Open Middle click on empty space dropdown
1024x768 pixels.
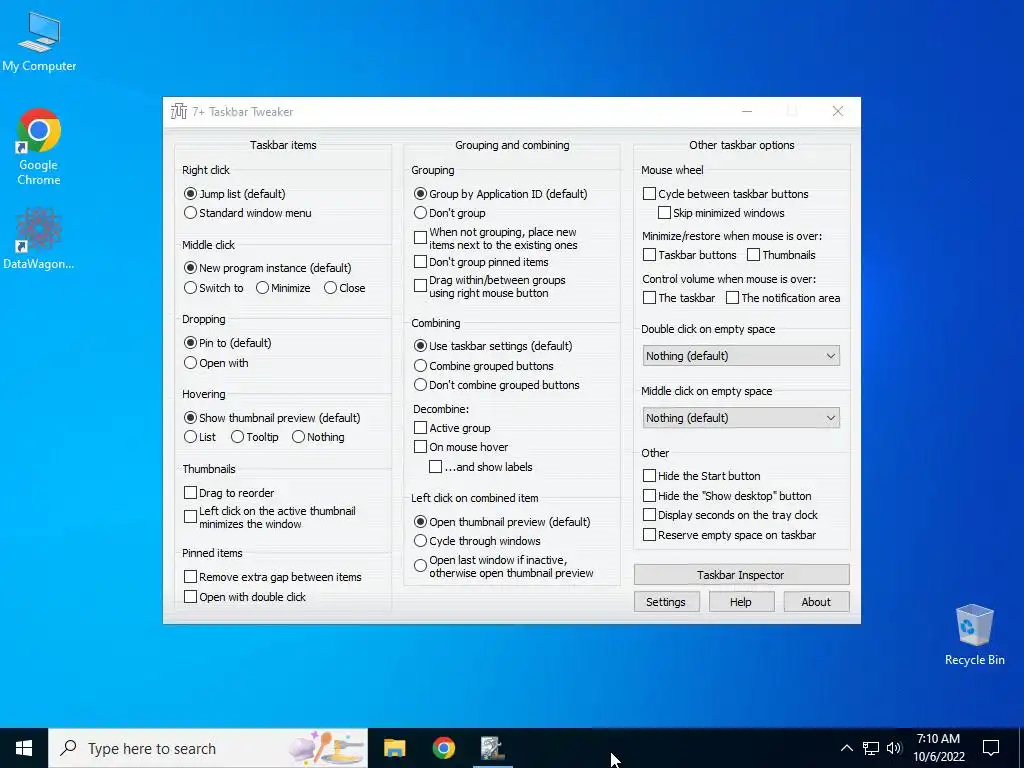741,418
